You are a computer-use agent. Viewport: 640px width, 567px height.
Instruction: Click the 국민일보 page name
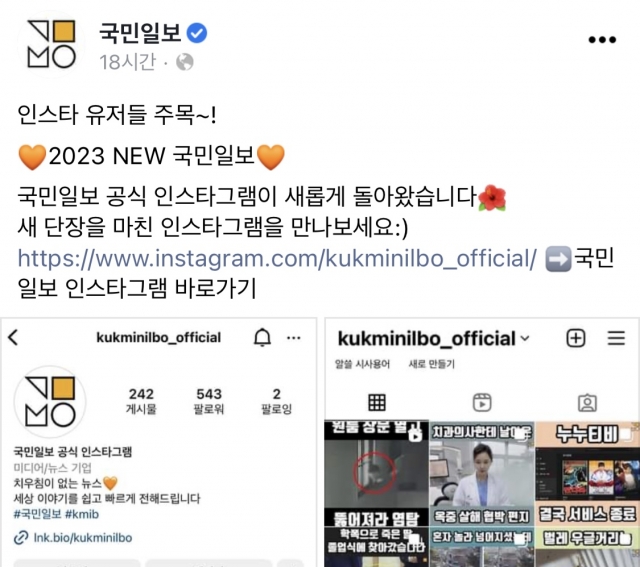140,33
